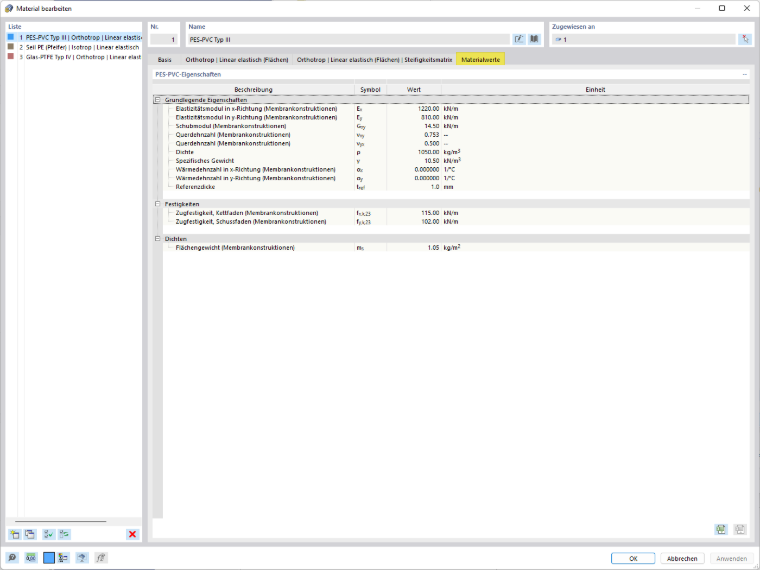This screenshot has height=570, width=760.
Task: Click the blue material color square
Action: coord(48,558)
